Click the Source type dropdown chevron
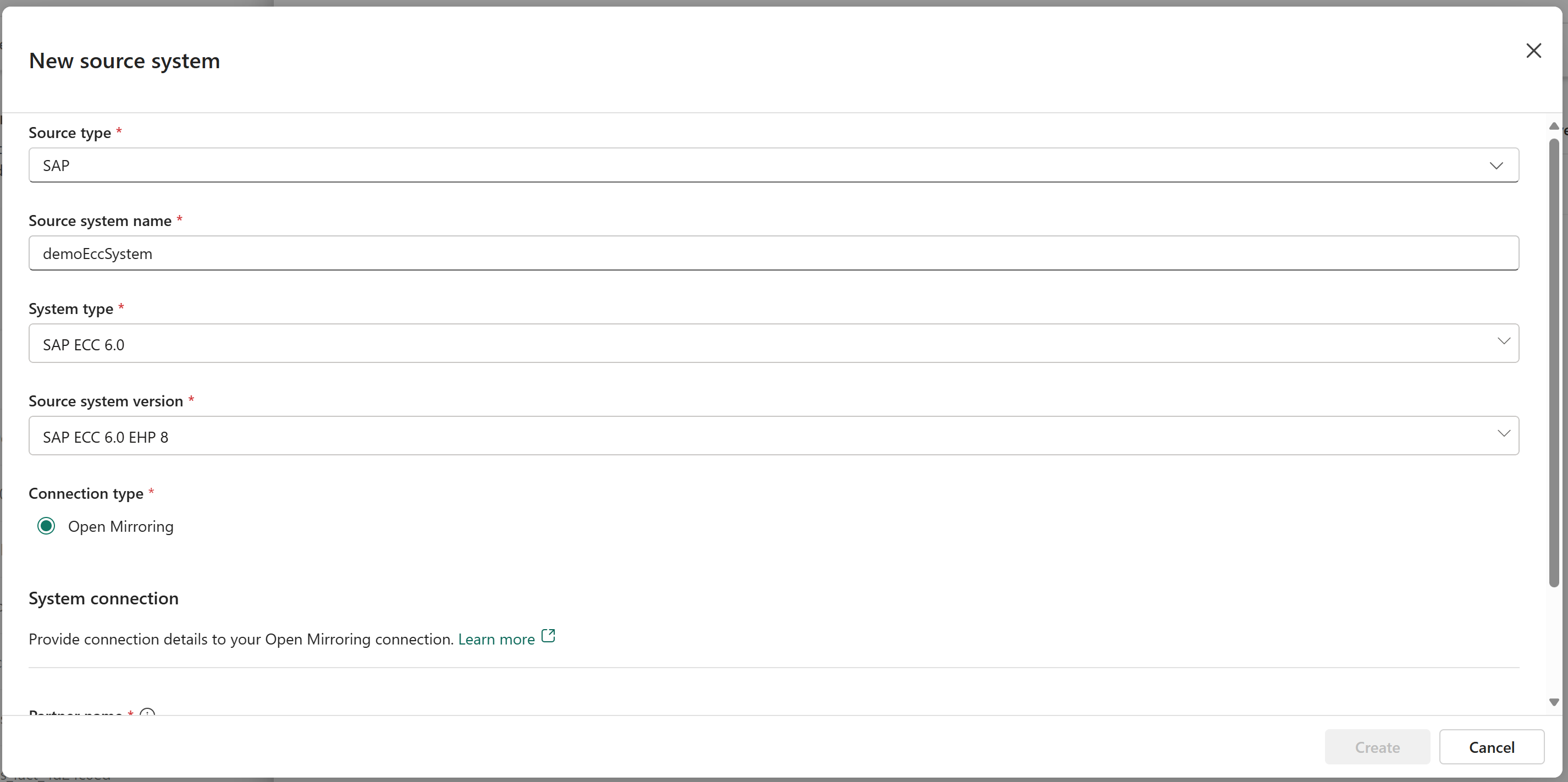 [1495, 166]
